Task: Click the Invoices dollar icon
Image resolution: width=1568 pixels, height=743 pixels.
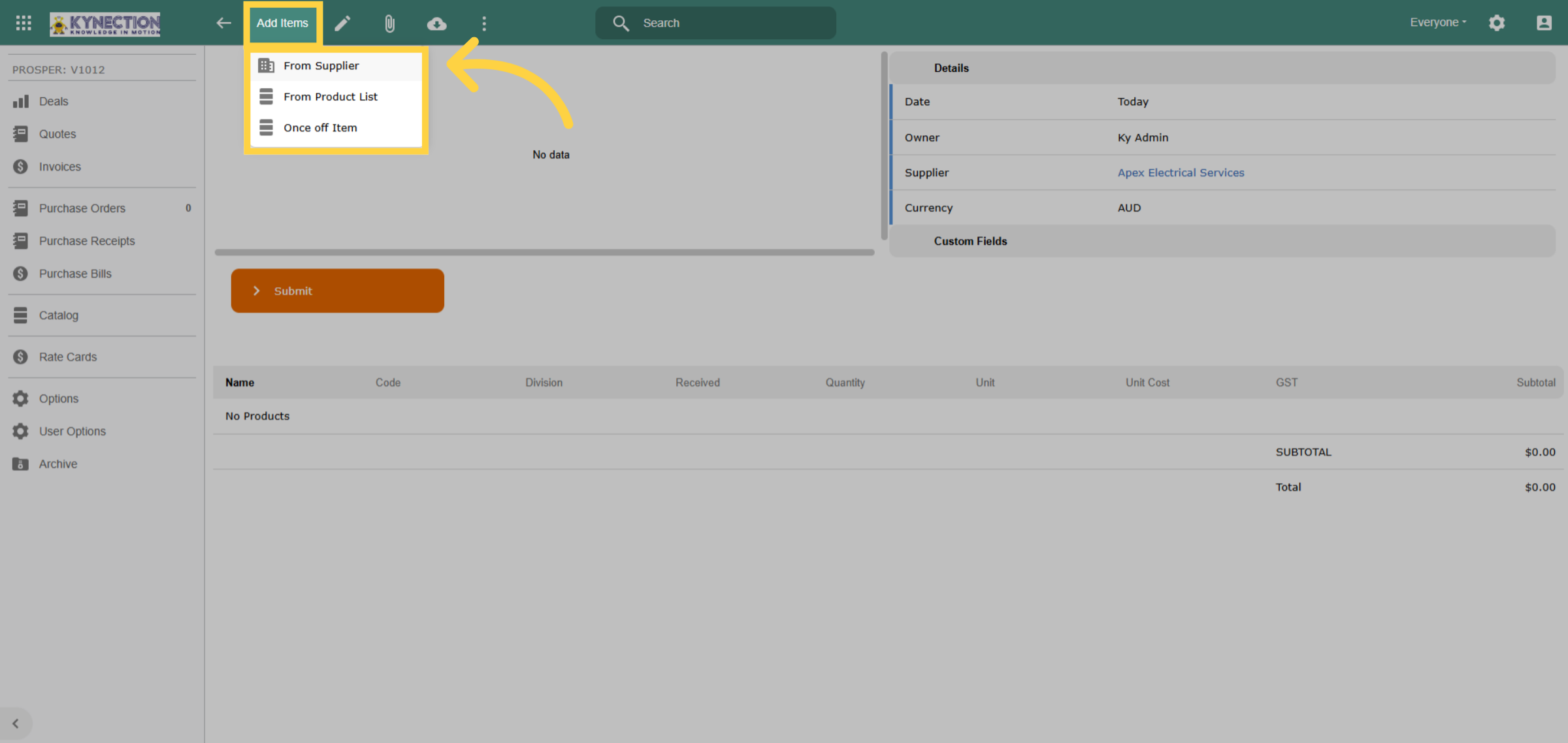Action: 21,166
